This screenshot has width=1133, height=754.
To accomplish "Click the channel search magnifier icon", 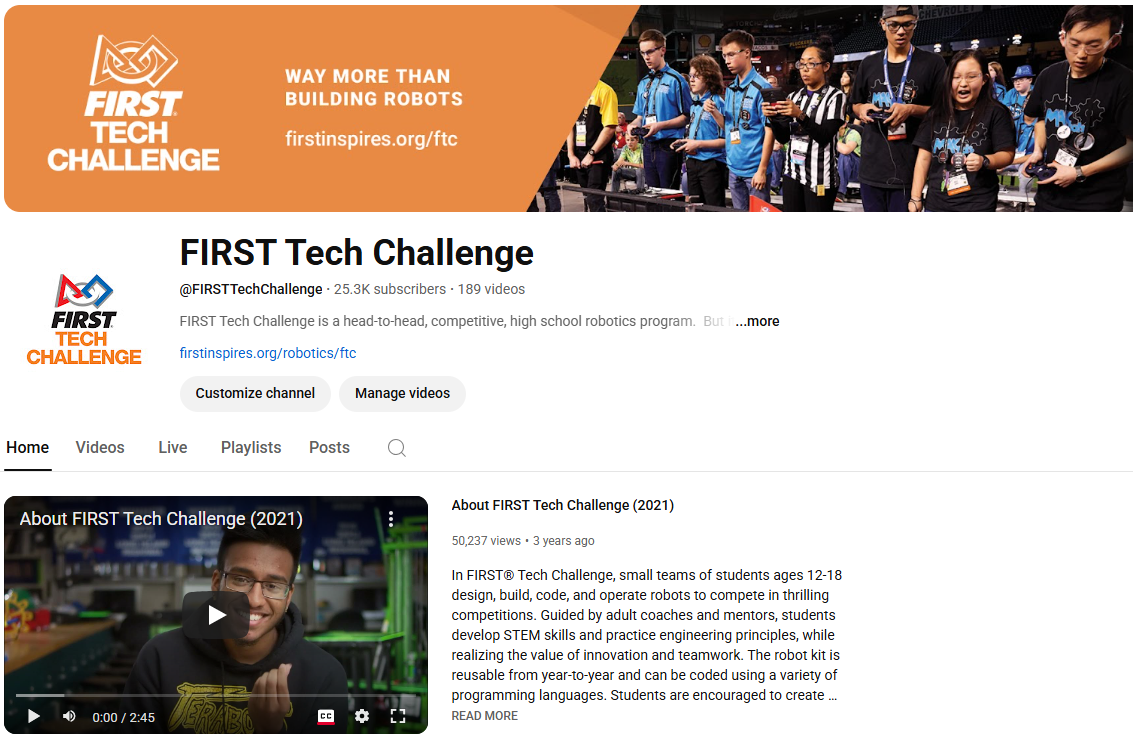I will click(397, 448).
